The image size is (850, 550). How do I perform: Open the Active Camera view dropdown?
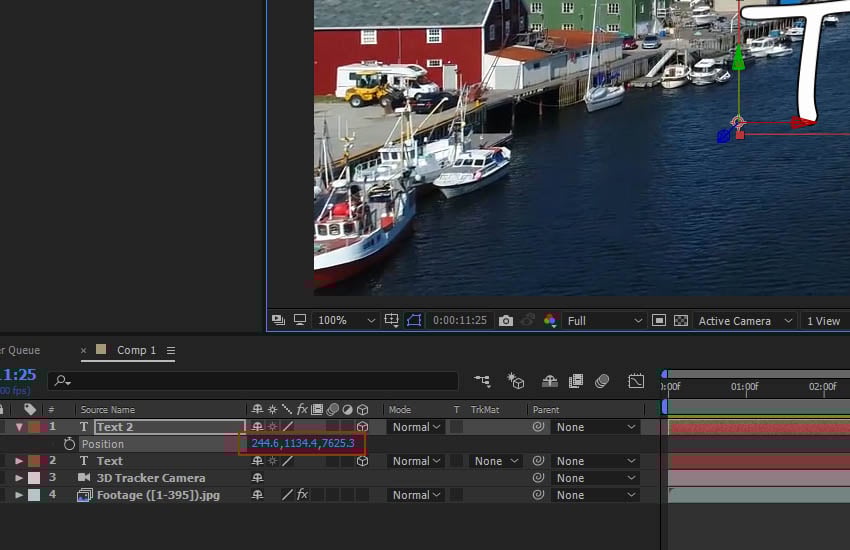[745, 321]
